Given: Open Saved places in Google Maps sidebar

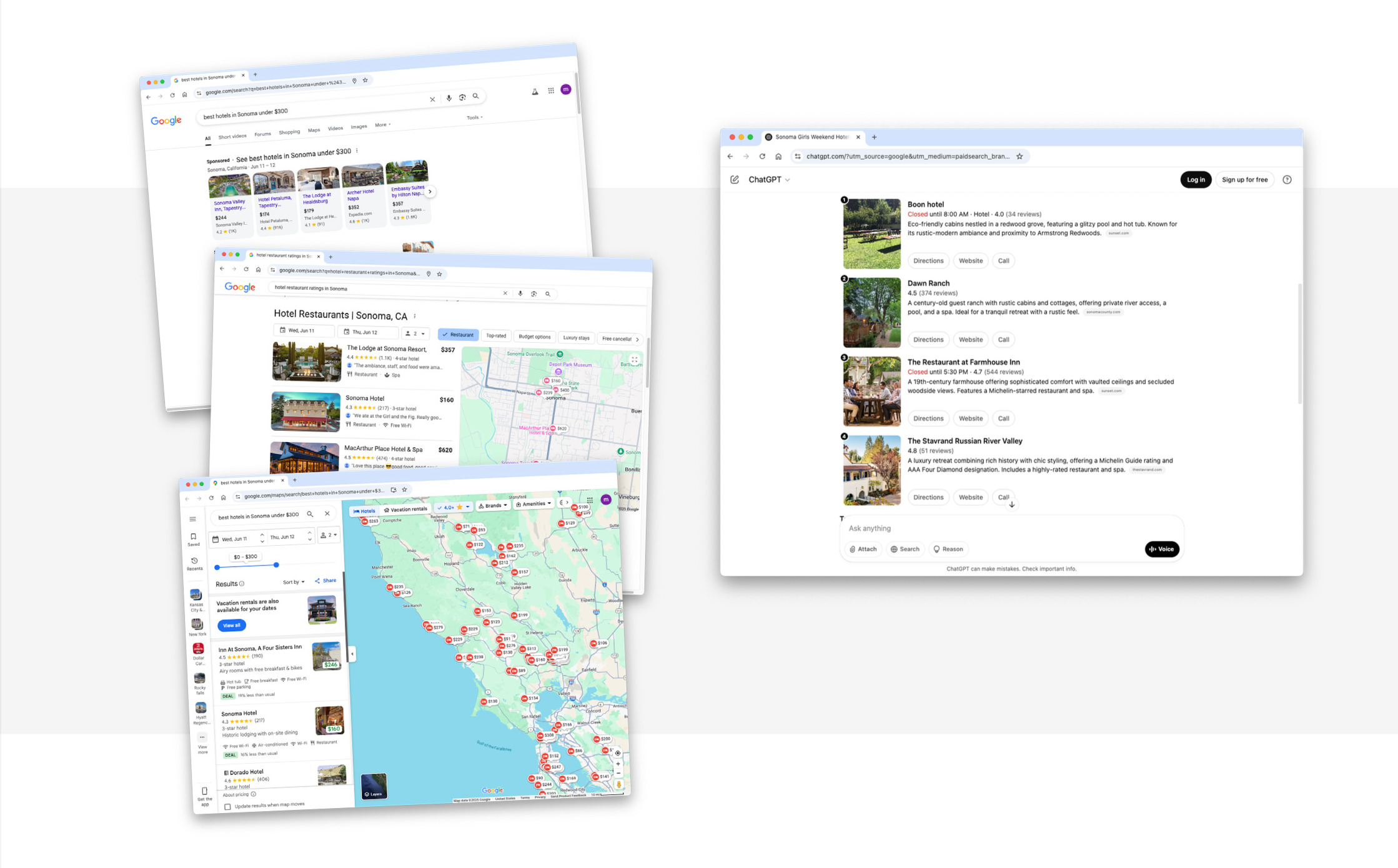Looking at the screenshot, I should [x=194, y=540].
